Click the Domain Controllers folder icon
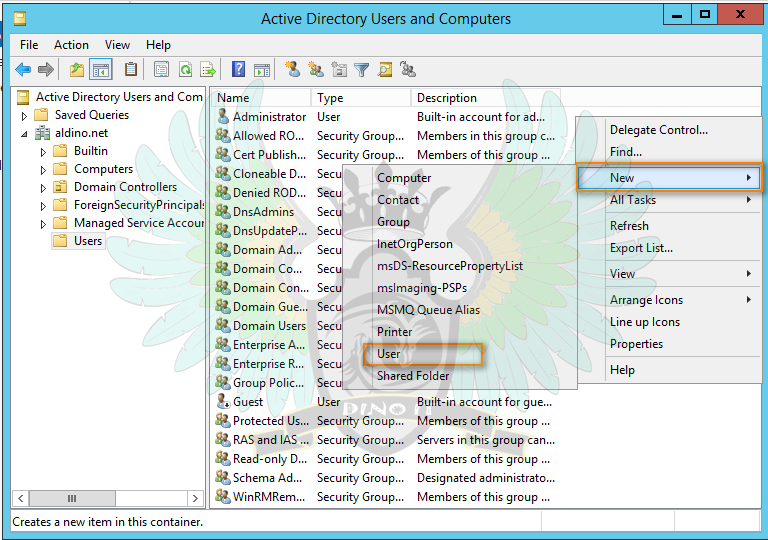 (x=60, y=187)
